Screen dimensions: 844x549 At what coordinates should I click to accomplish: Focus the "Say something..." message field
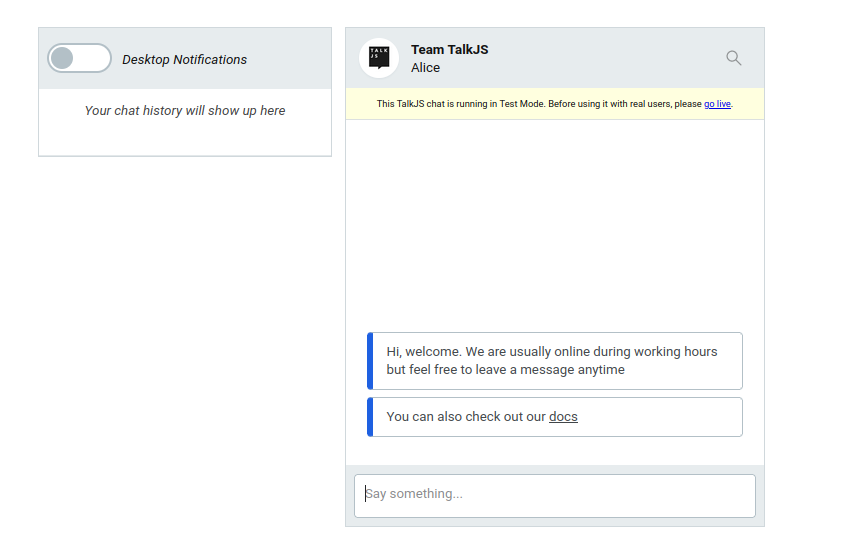pos(555,496)
